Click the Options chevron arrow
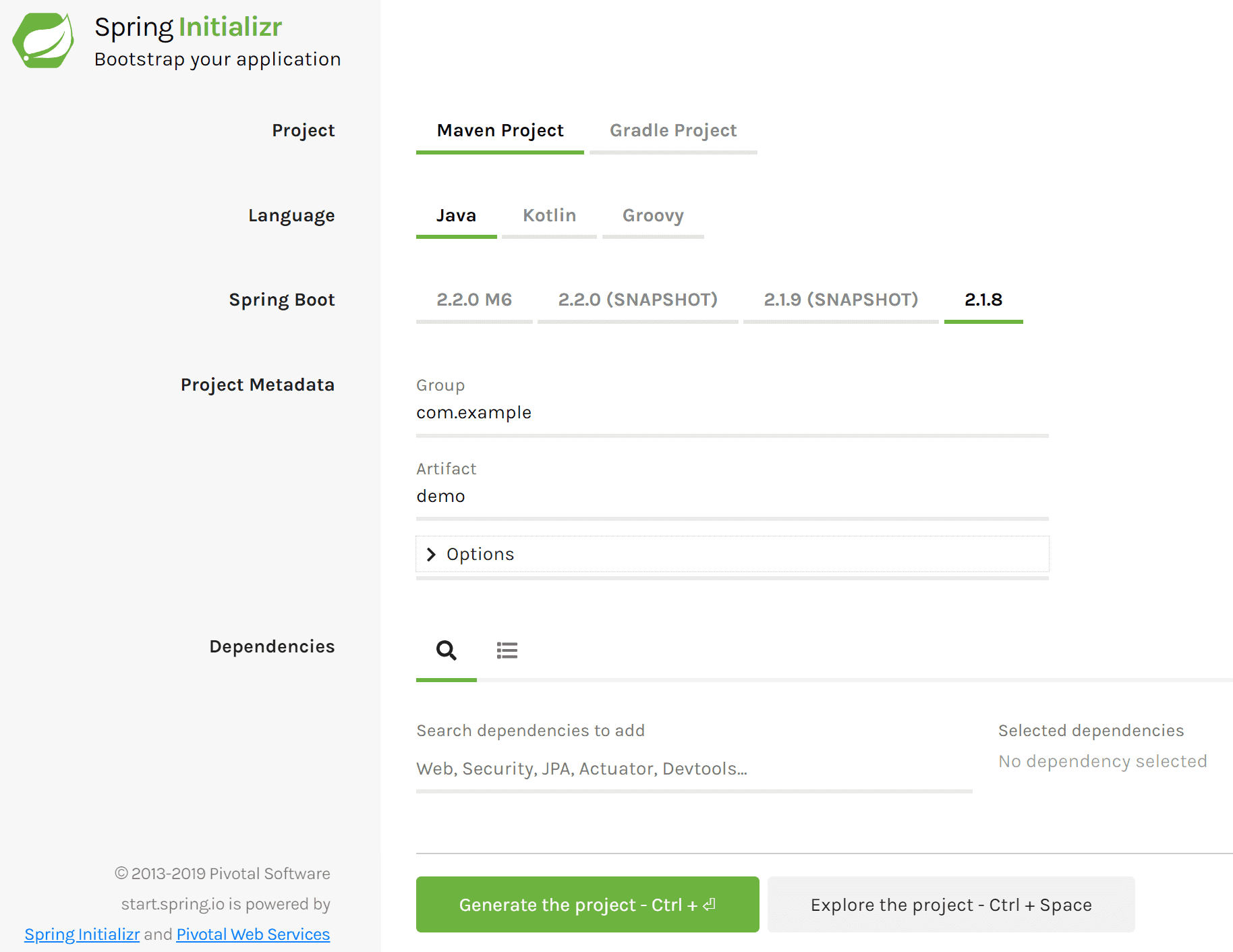This screenshot has height=952, width=1233. pos(431,555)
